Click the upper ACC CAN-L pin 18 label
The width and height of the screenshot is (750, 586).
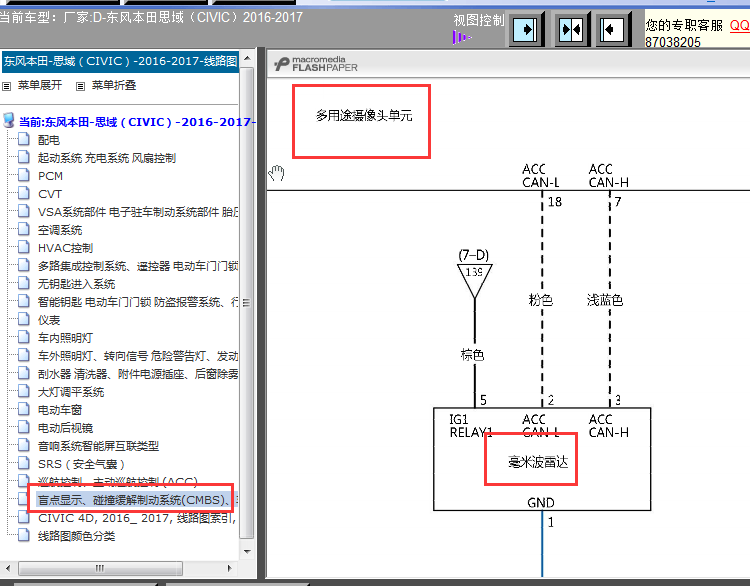[541, 176]
